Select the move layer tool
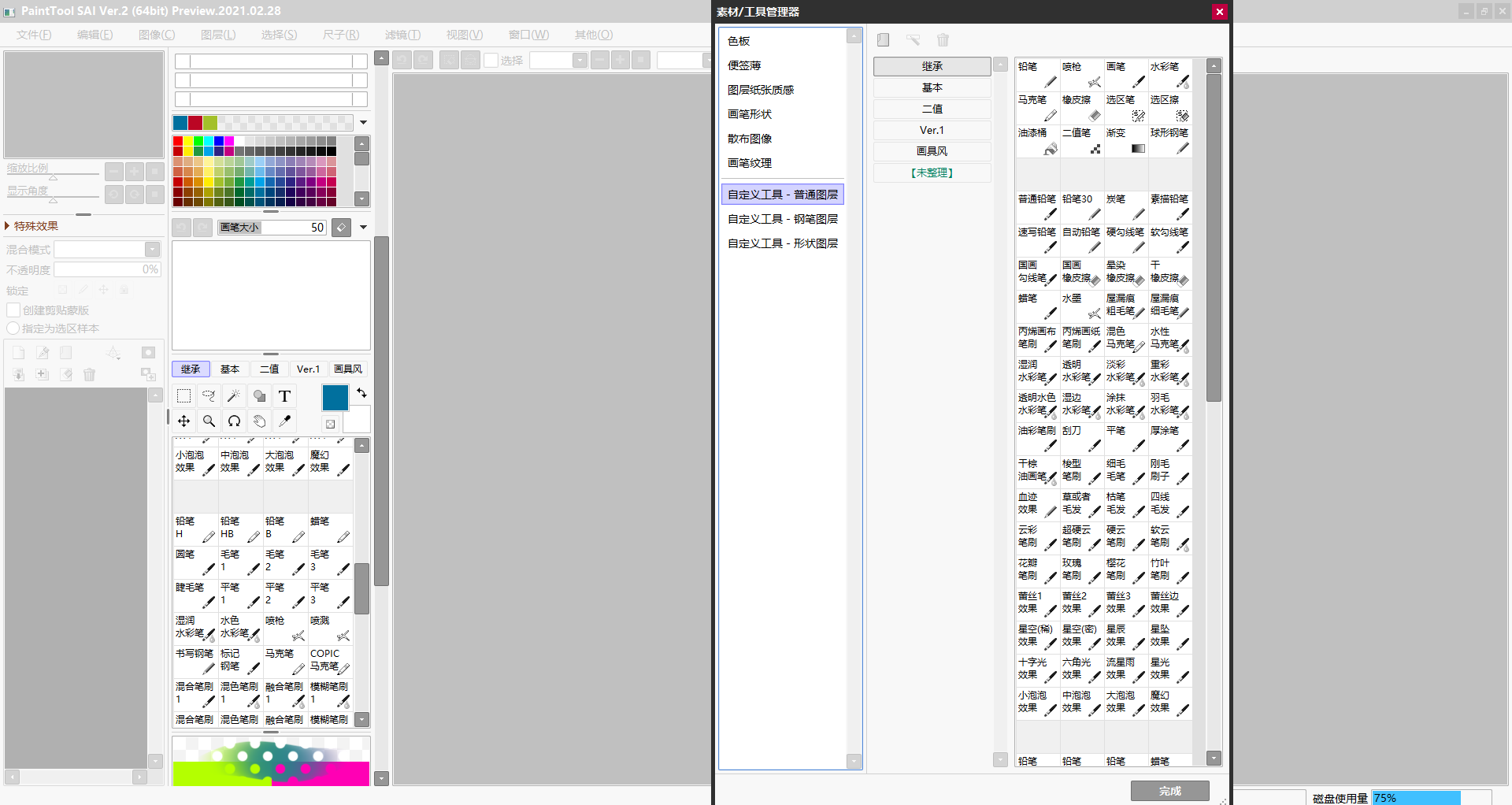The height and width of the screenshot is (805, 1512). 183,421
